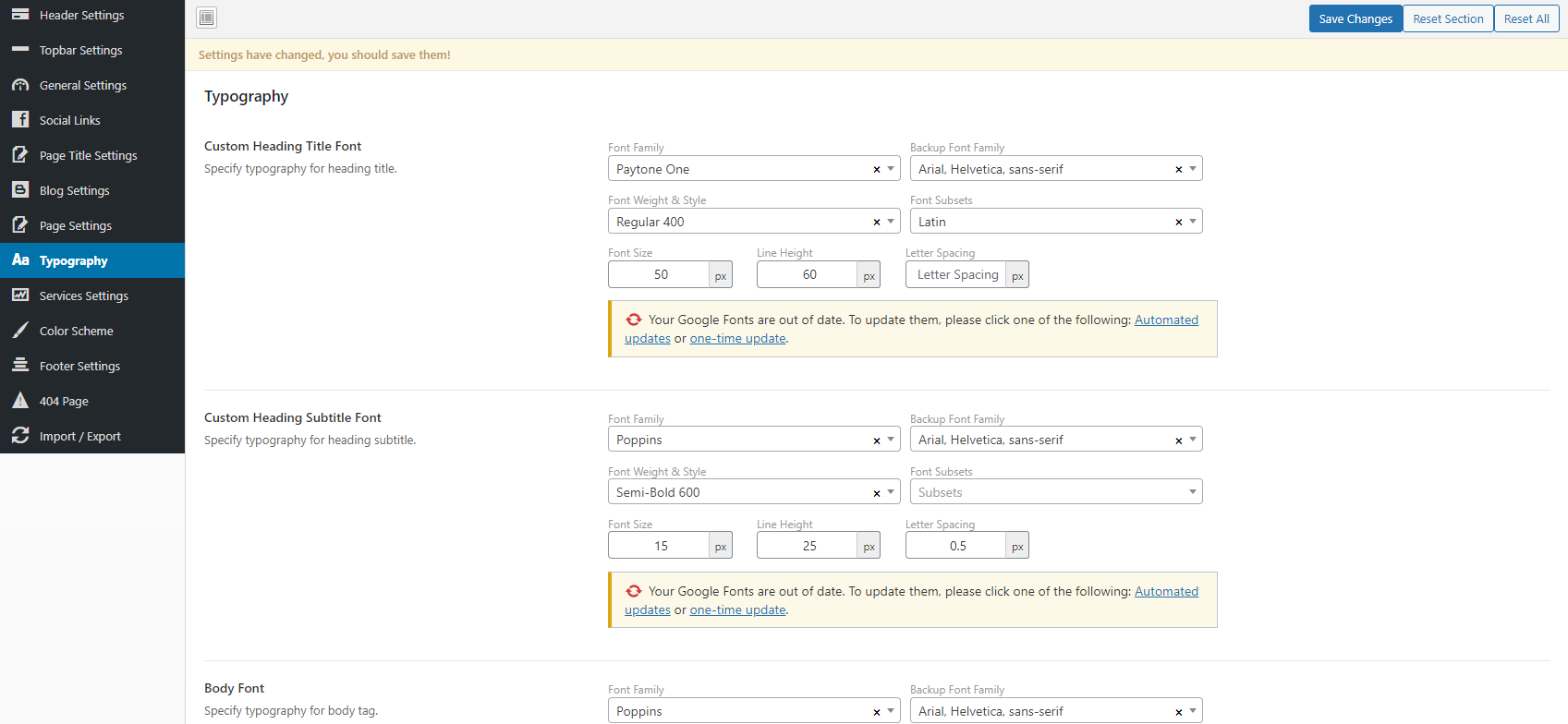Clear the Body Font backup family
The image size is (1568, 724).
tap(1179, 713)
